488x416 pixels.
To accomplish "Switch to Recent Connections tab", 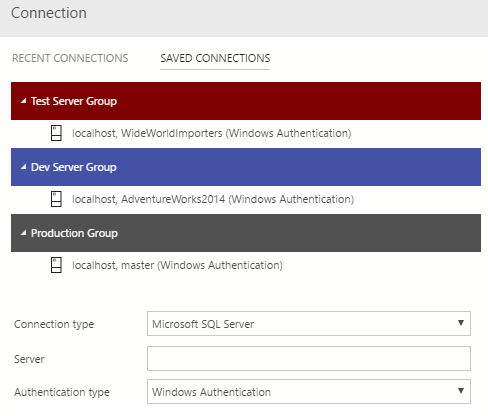I will coord(70,58).
